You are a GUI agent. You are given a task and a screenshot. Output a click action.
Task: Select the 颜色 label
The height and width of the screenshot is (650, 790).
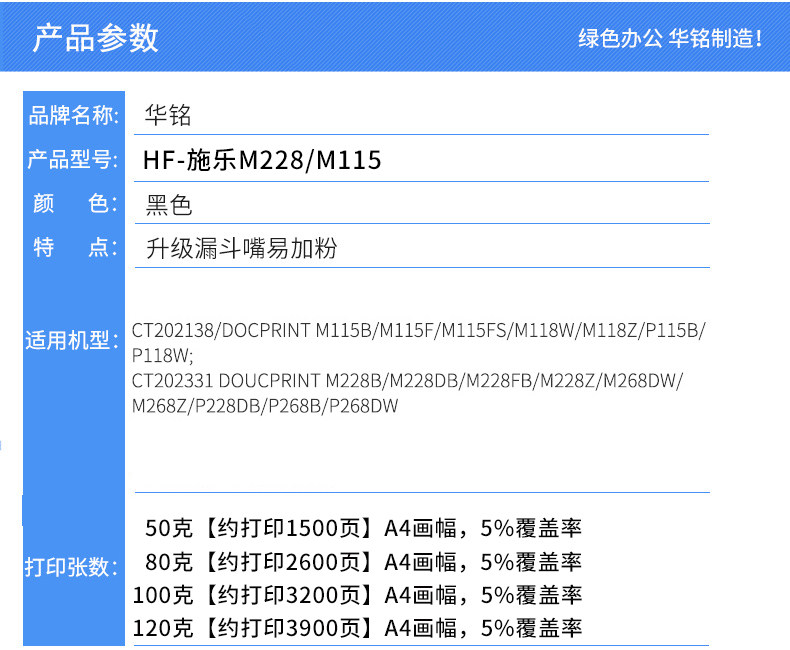coord(75,204)
